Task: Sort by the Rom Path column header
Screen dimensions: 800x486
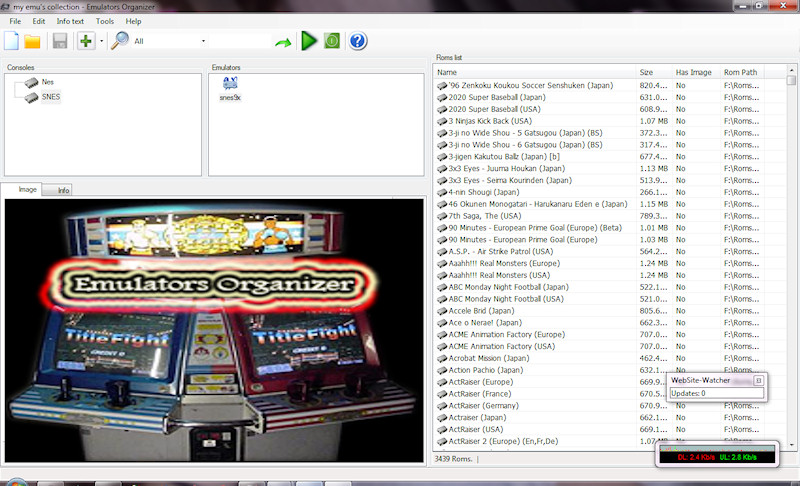Action: coord(742,72)
